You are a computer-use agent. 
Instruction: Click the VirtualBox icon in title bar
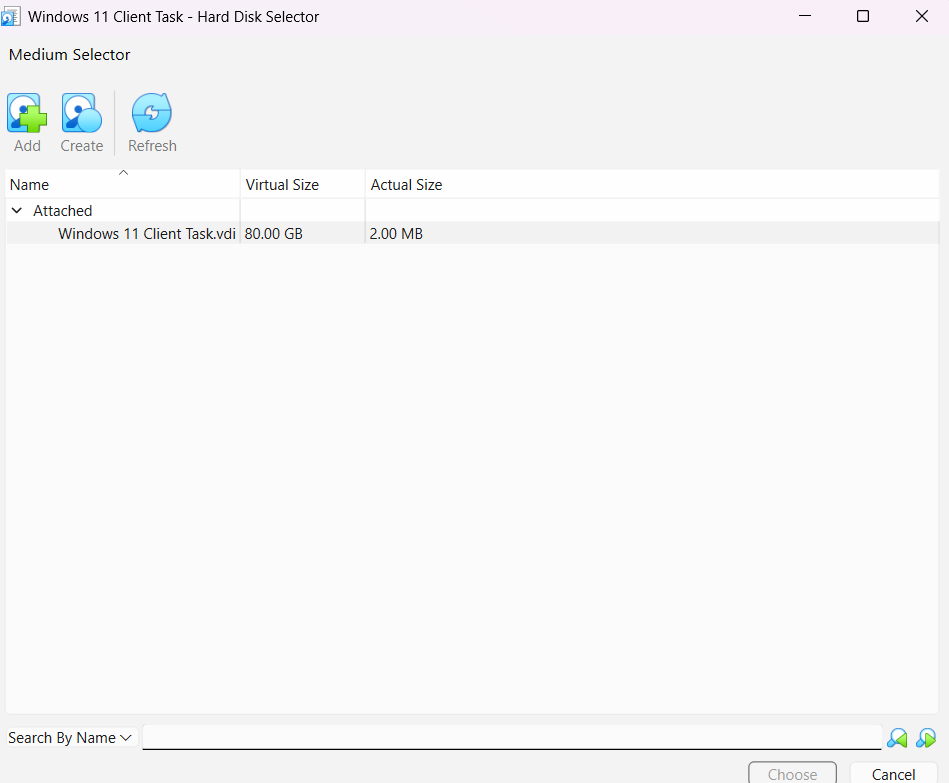click(11, 16)
